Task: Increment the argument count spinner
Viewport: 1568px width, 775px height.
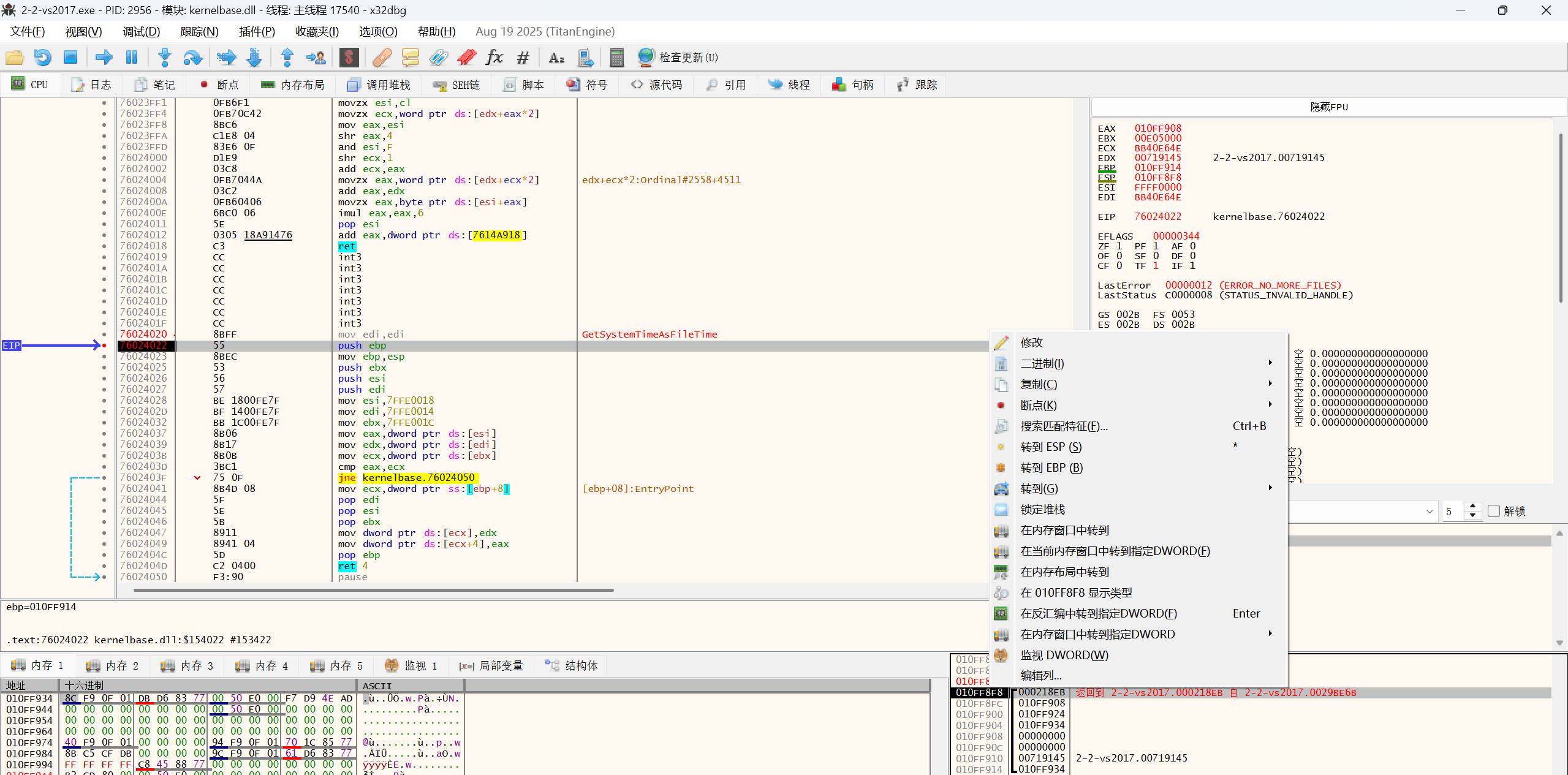Action: [x=1472, y=507]
